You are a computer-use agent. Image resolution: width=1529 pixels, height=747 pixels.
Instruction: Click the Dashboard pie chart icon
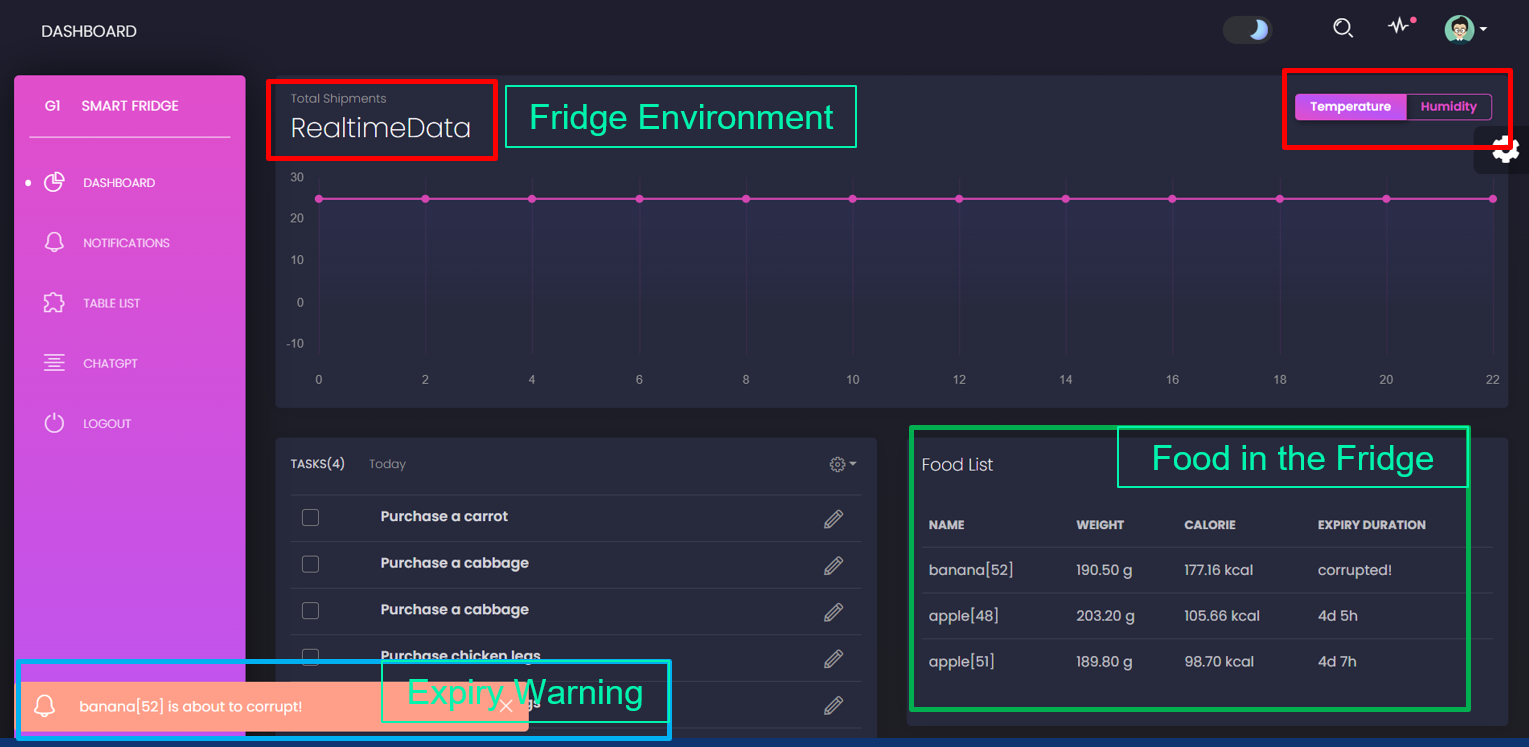click(x=54, y=182)
